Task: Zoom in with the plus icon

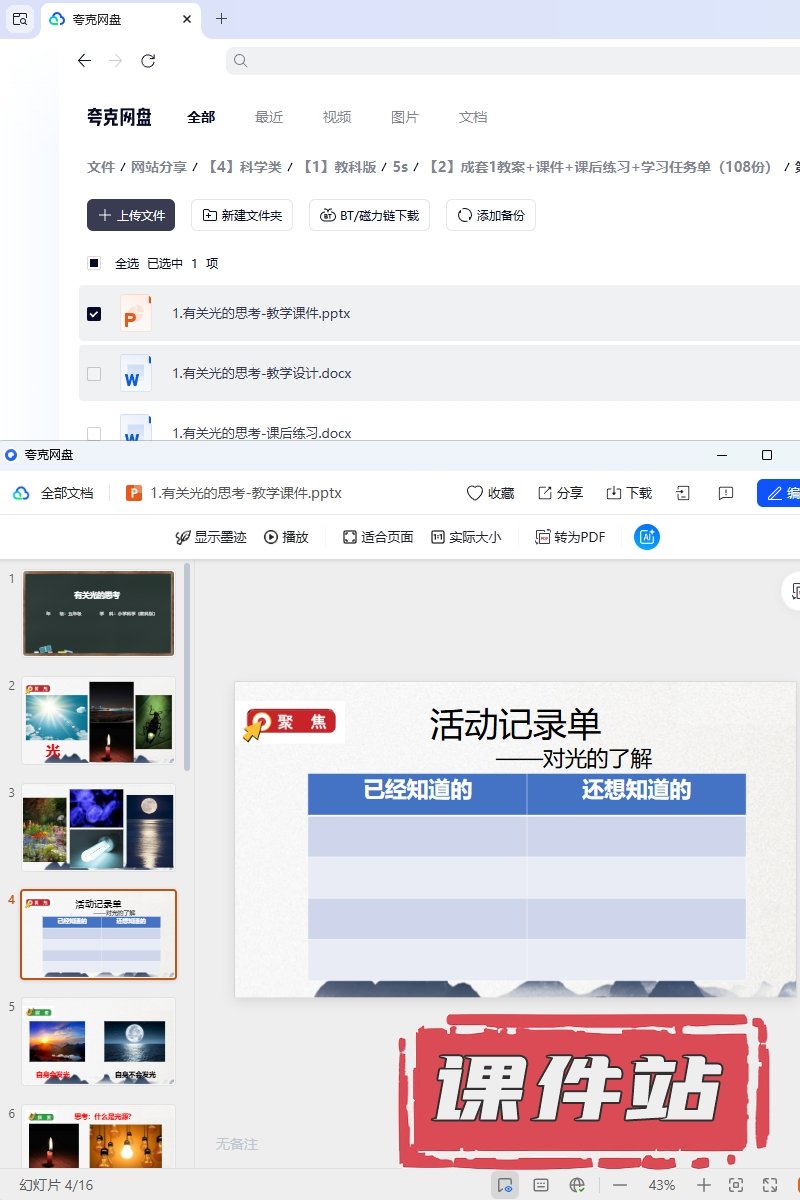Action: click(704, 1185)
